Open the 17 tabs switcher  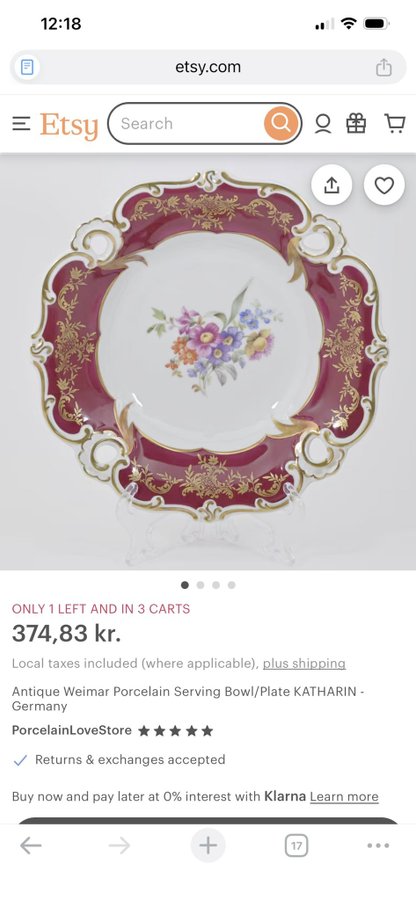click(296, 845)
